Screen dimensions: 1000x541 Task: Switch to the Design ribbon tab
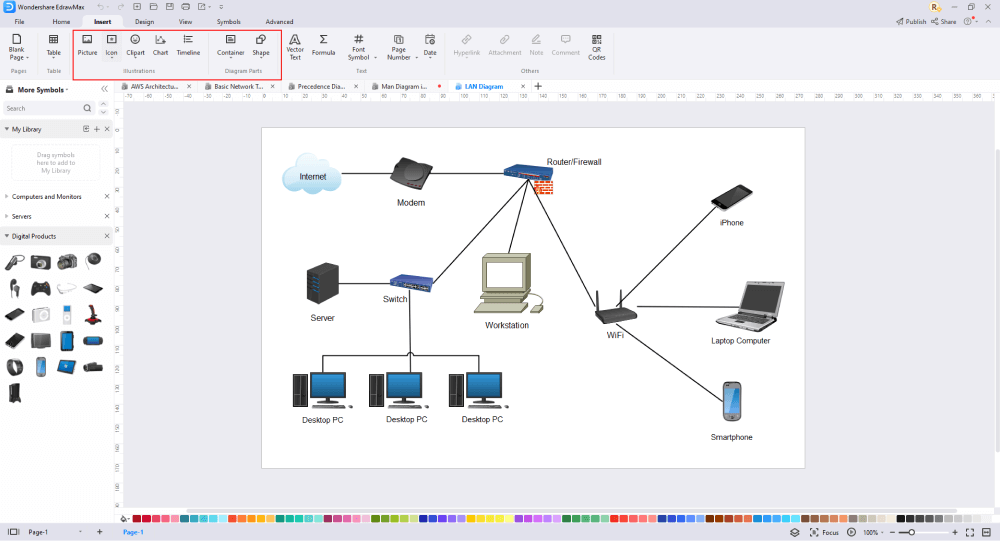144,22
